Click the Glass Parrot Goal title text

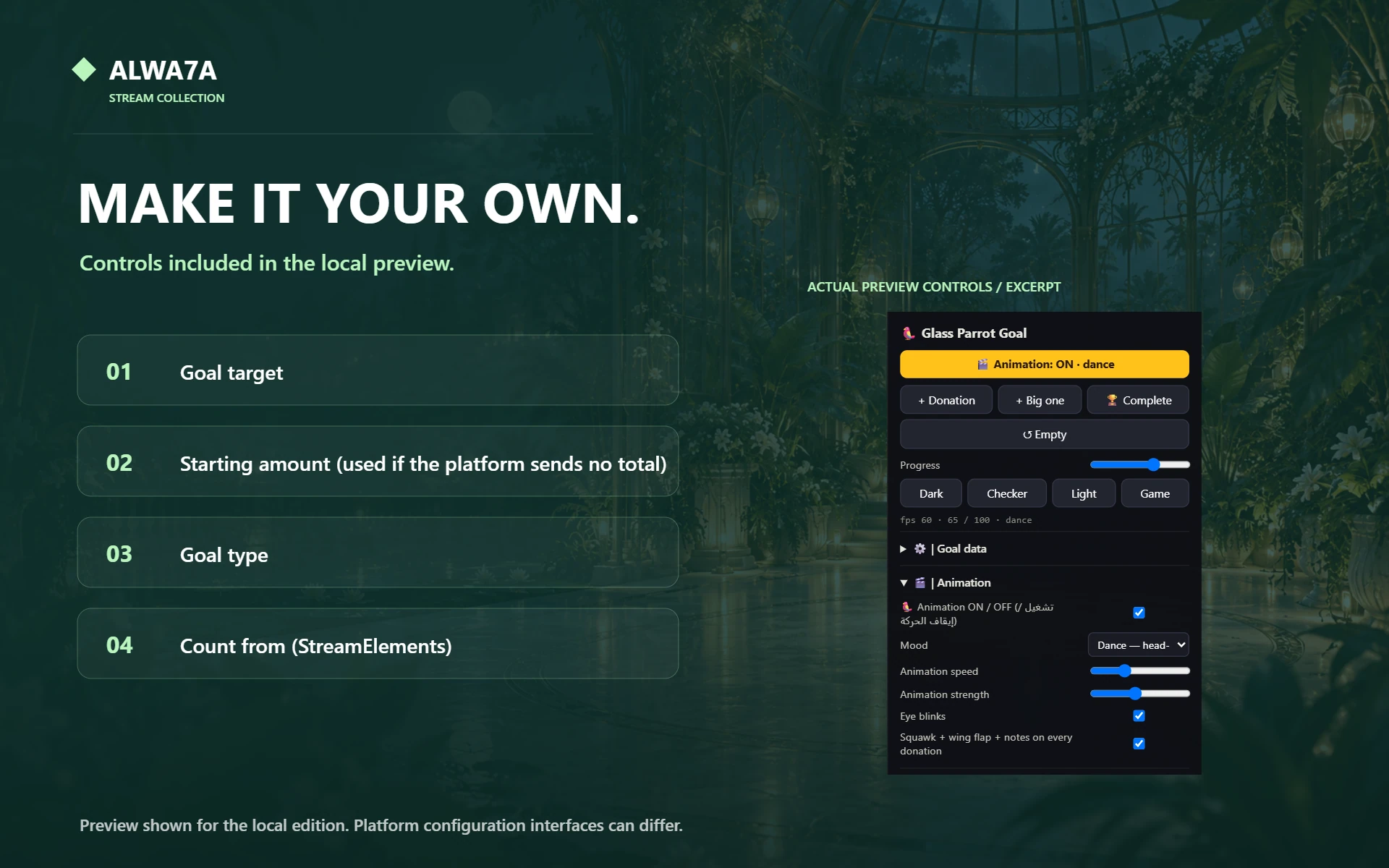pyautogui.click(x=974, y=333)
